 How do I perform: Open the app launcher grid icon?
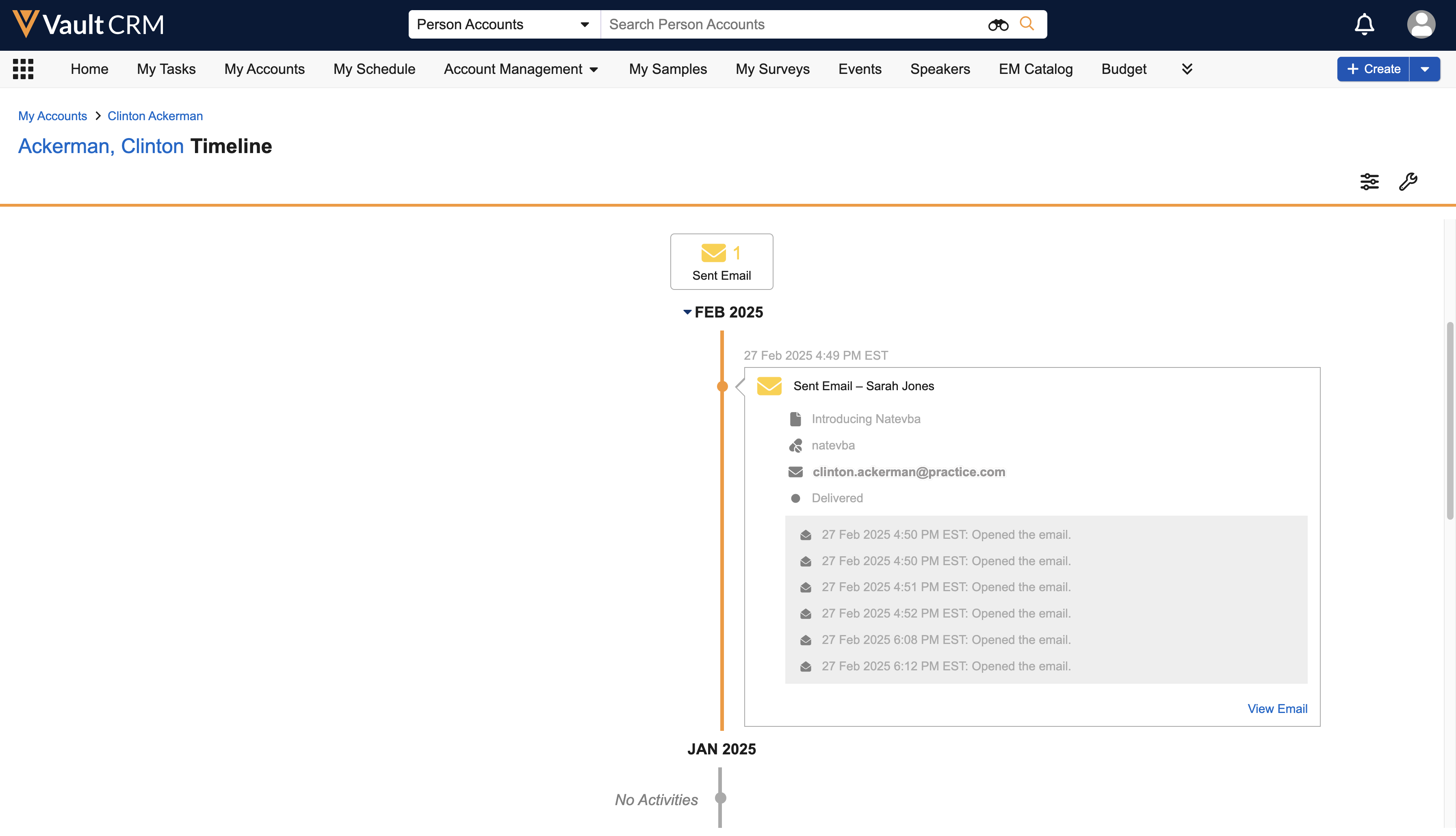[x=23, y=69]
